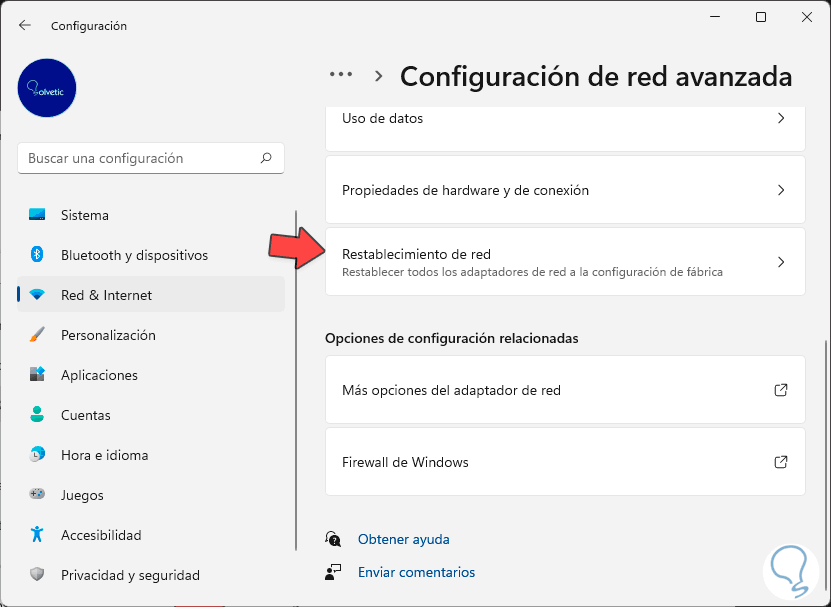Click the Juegos controller icon
Viewport: 831px width, 607px height.
tap(37, 495)
